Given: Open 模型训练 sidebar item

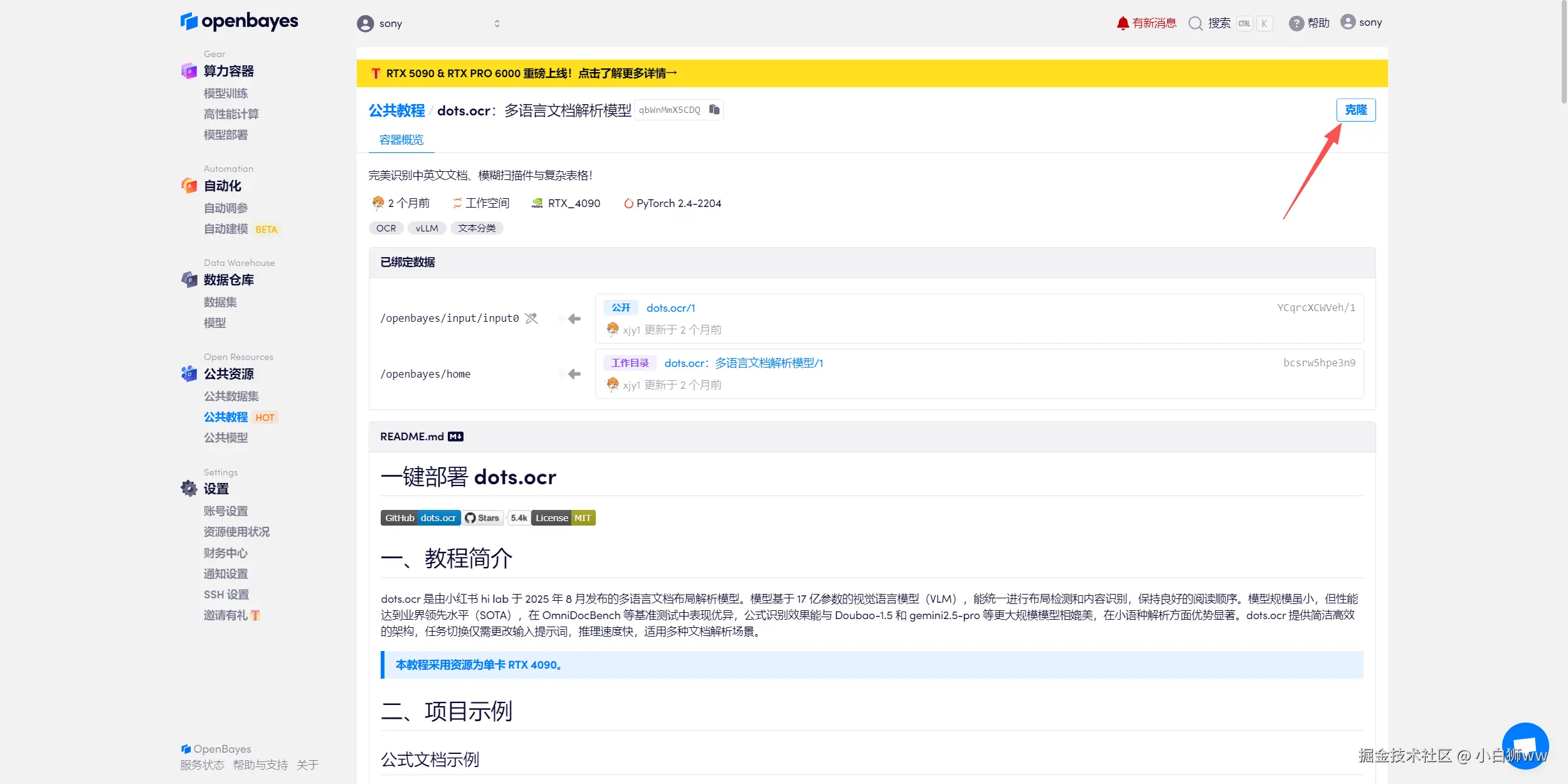Looking at the screenshot, I should (225, 93).
